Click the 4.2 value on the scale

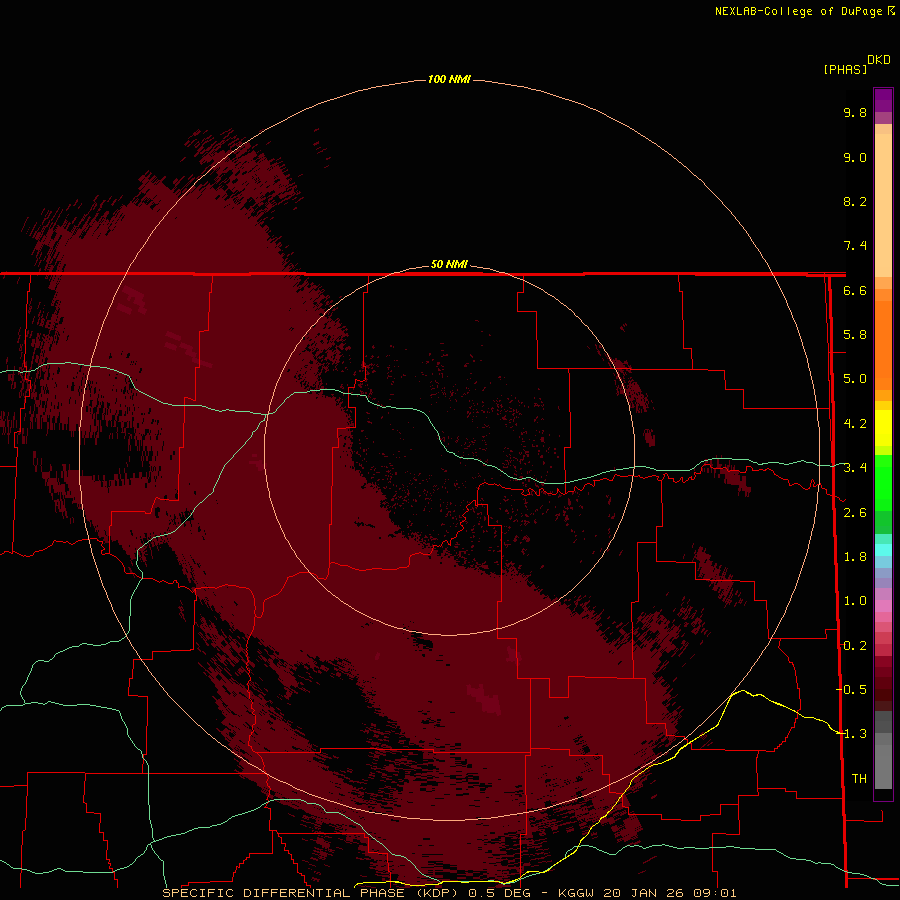pyautogui.click(x=855, y=424)
